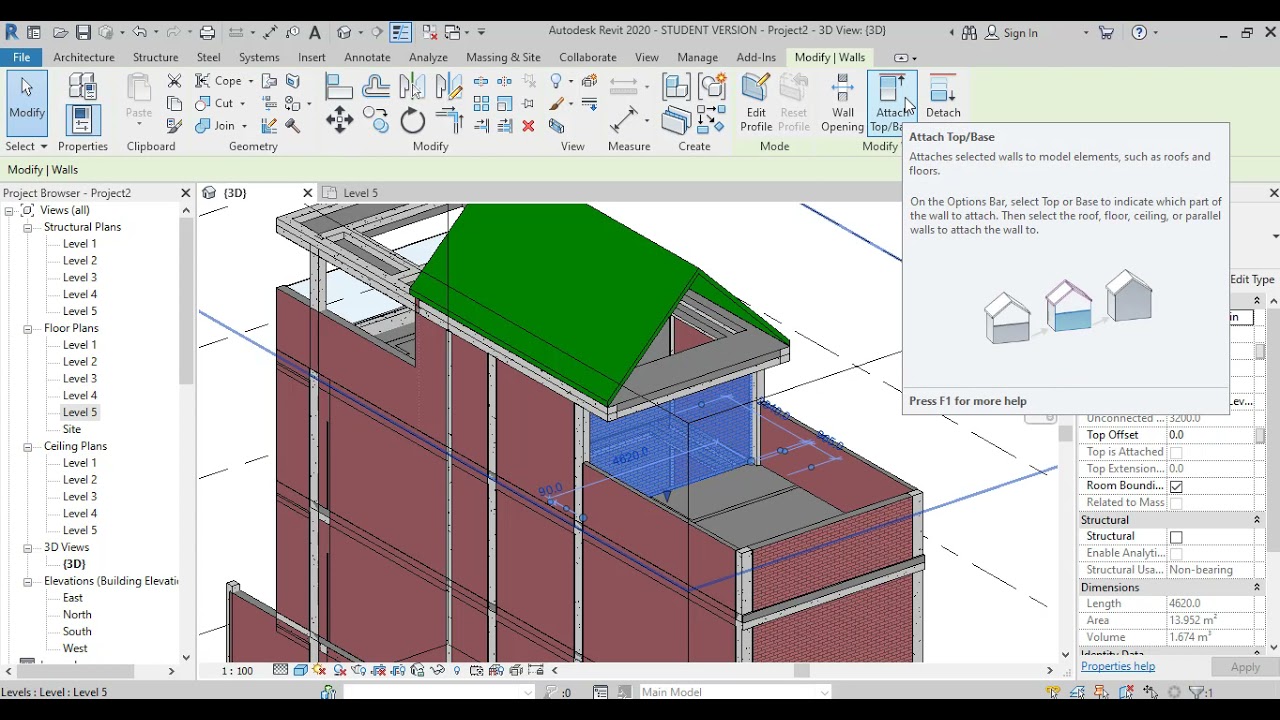Click the Wall Opening tool
Viewport: 1280px width, 720px height.
(x=842, y=103)
